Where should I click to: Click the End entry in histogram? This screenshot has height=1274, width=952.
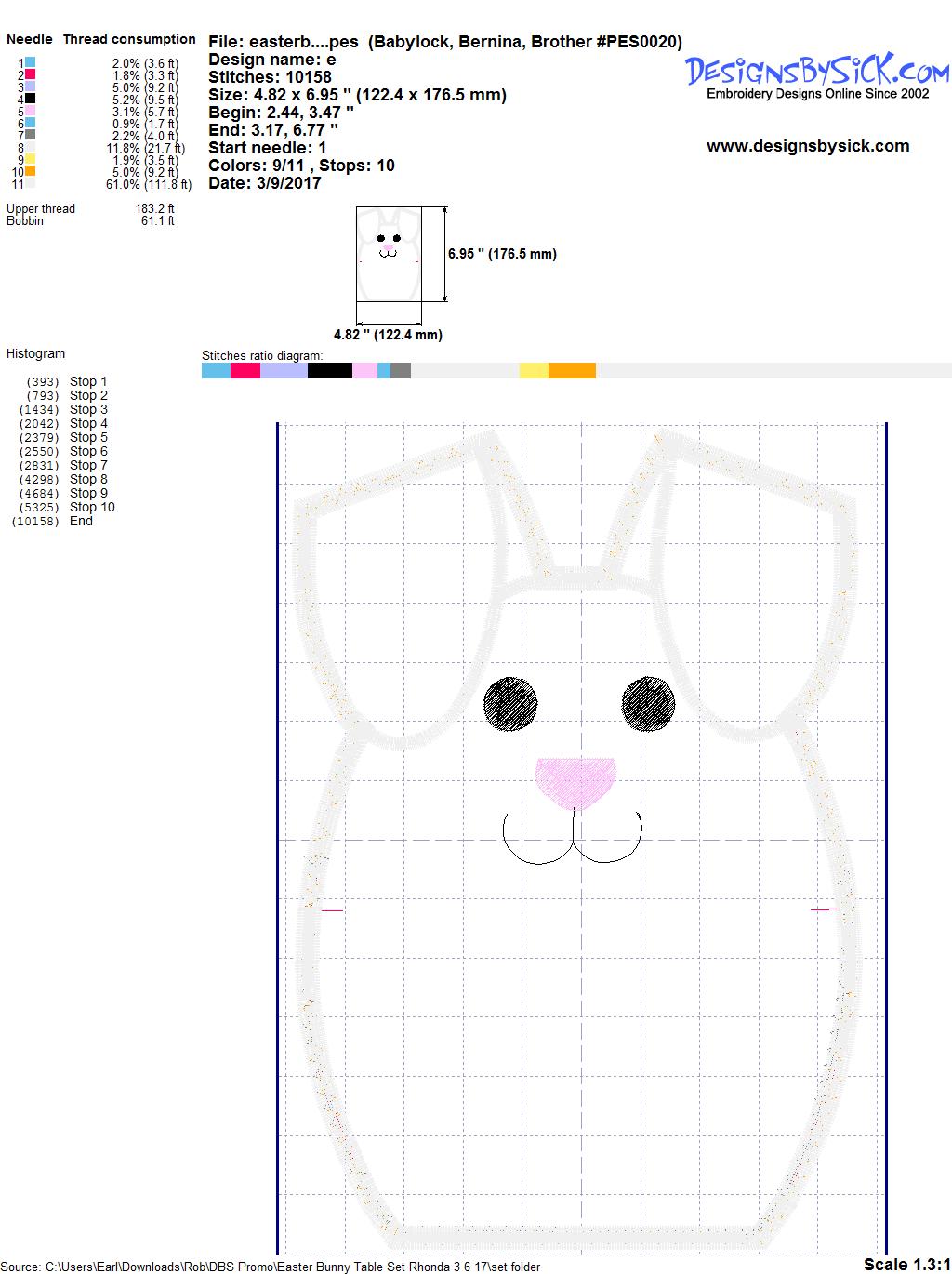[81, 521]
